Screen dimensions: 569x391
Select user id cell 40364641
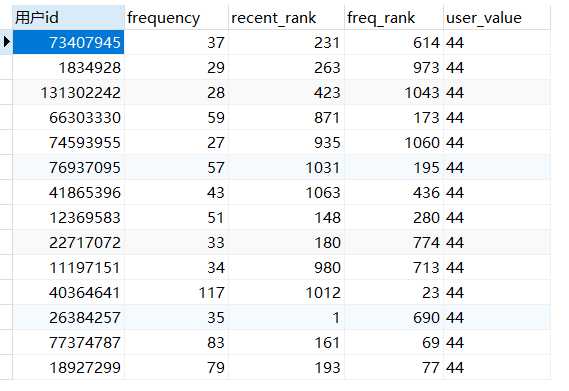click(68, 293)
